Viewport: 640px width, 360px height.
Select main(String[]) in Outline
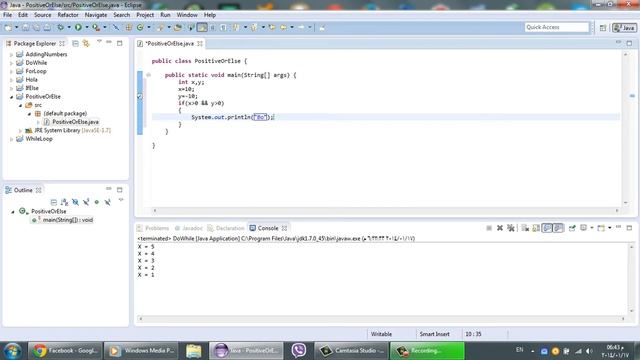point(67,220)
